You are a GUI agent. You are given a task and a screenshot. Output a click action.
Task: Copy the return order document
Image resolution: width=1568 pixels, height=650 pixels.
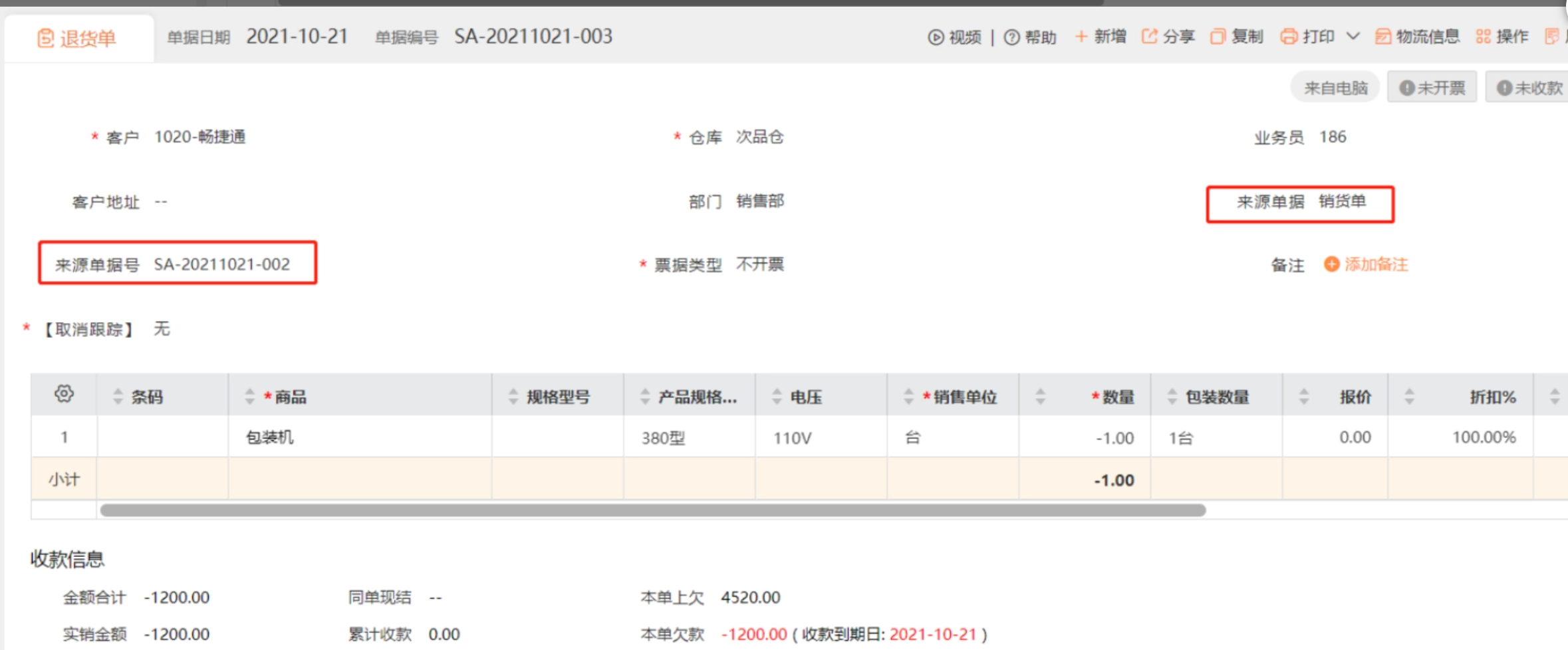click(x=1236, y=37)
